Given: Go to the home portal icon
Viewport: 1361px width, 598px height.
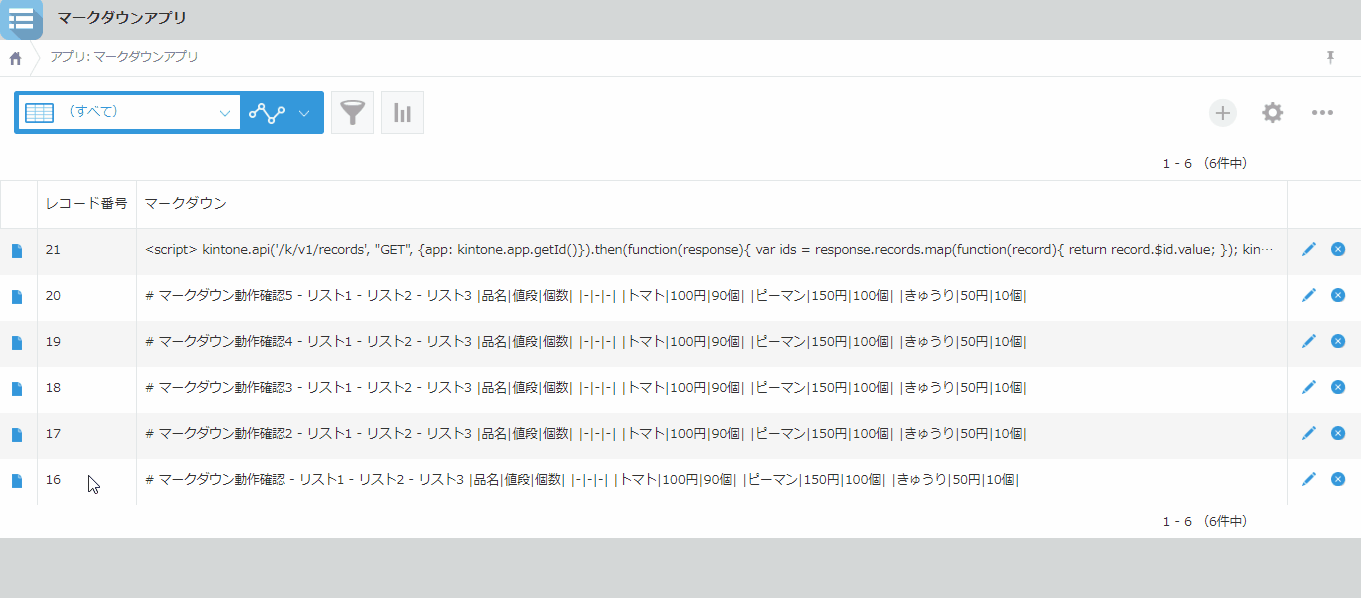Looking at the screenshot, I should pos(15,58).
